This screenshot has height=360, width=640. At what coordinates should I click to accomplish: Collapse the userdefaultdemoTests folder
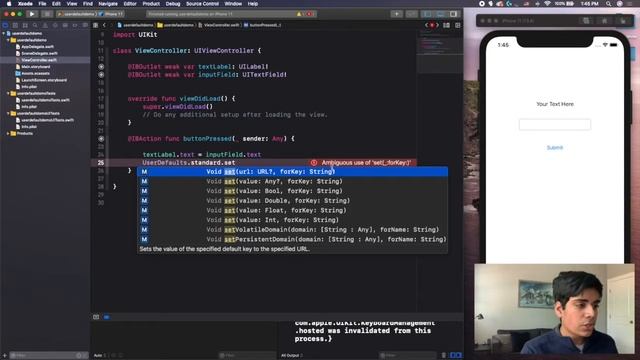click(8, 93)
